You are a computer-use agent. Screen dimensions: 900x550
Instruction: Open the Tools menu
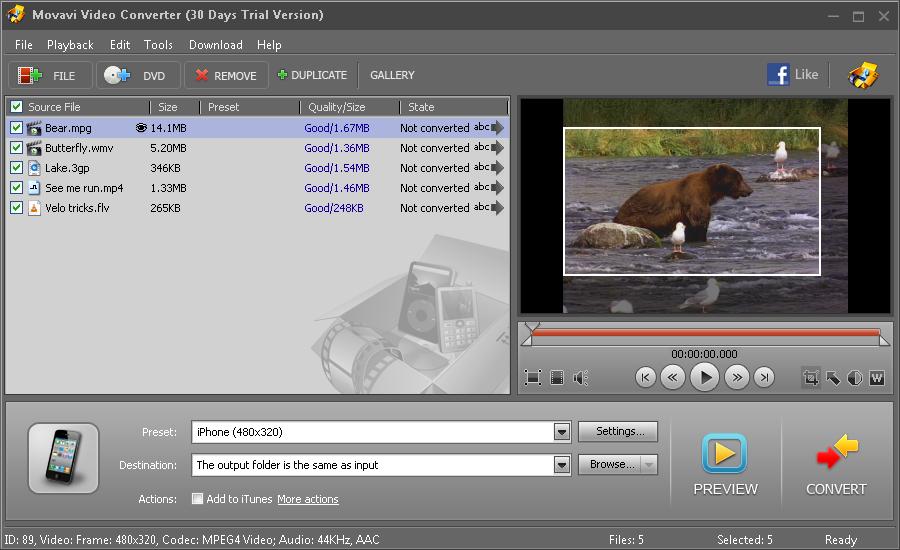pos(158,45)
